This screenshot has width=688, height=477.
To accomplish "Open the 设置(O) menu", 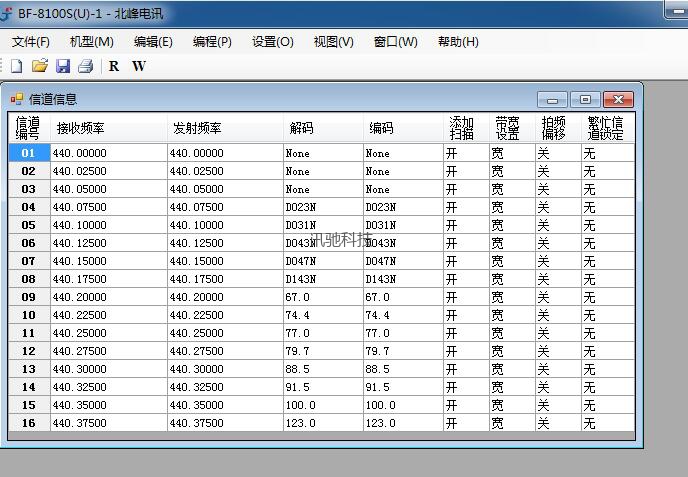I will pos(273,42).
